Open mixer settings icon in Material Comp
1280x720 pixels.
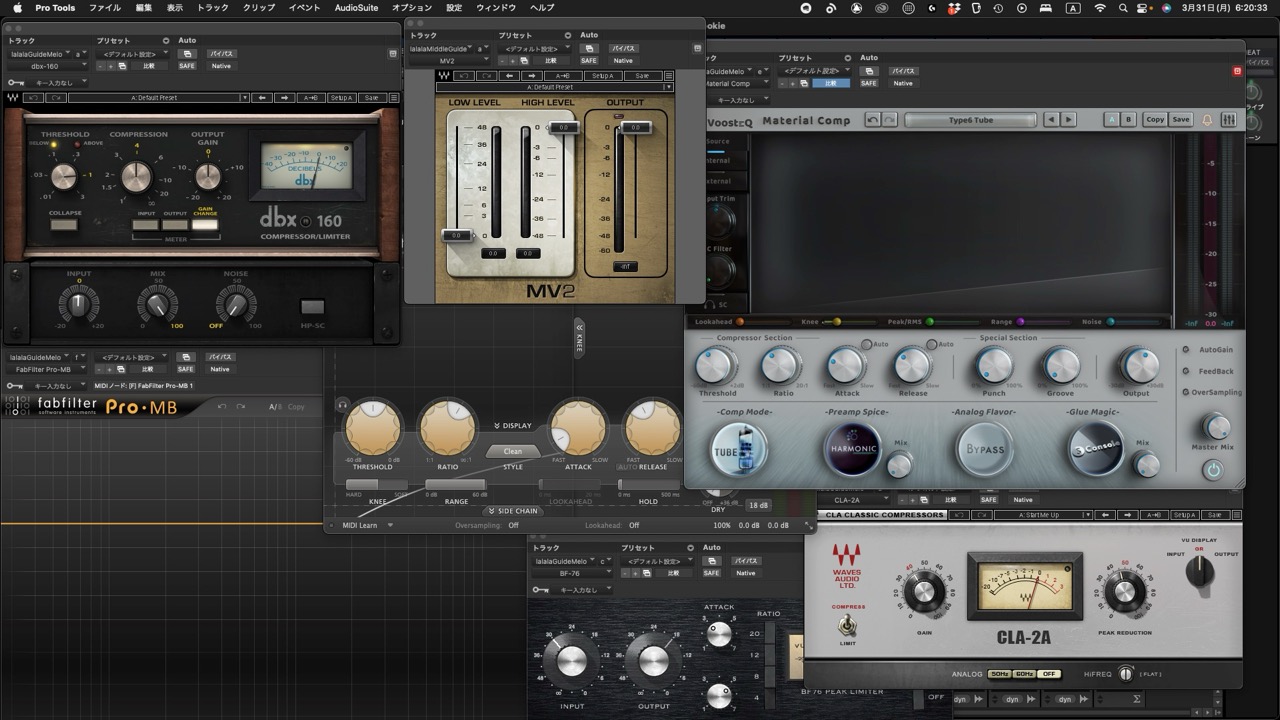[x=1229, y=120]
